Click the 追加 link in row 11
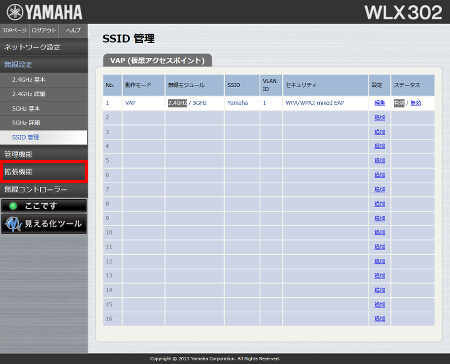Image resolution: width=450 pixels, height=364 pixels. tap(380, 247)
